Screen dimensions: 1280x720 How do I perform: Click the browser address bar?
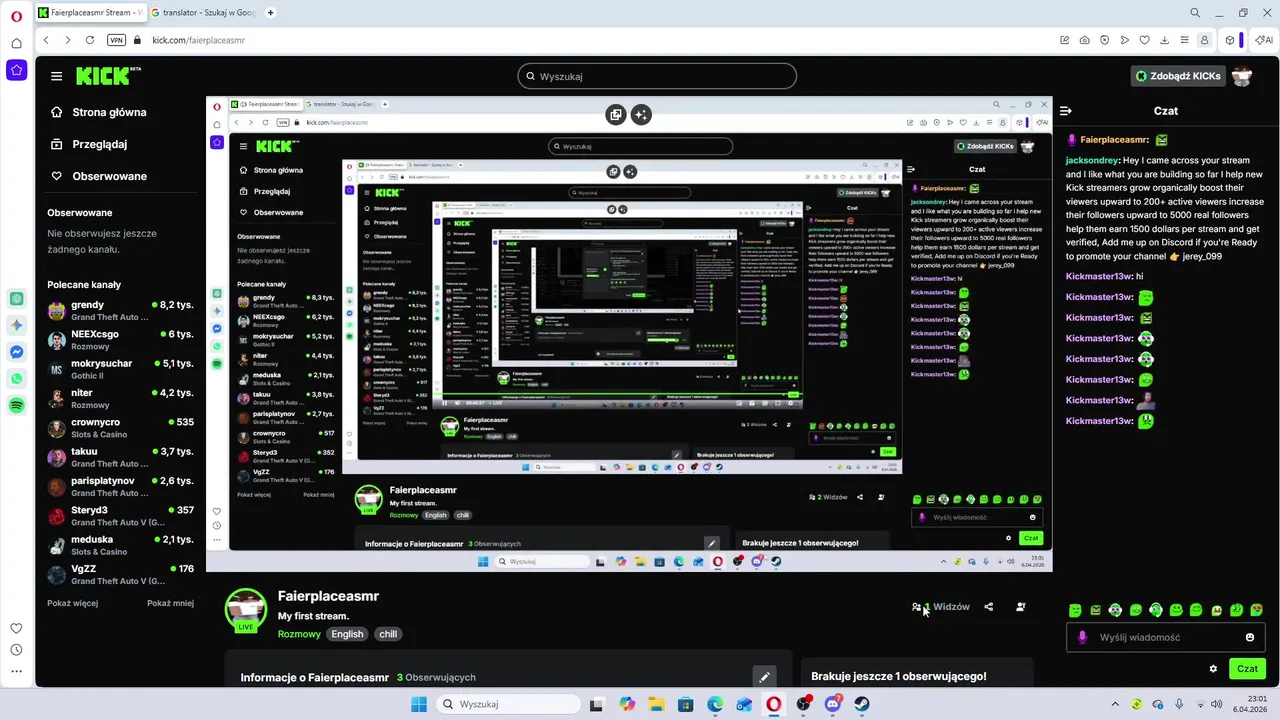click(600, 40)
